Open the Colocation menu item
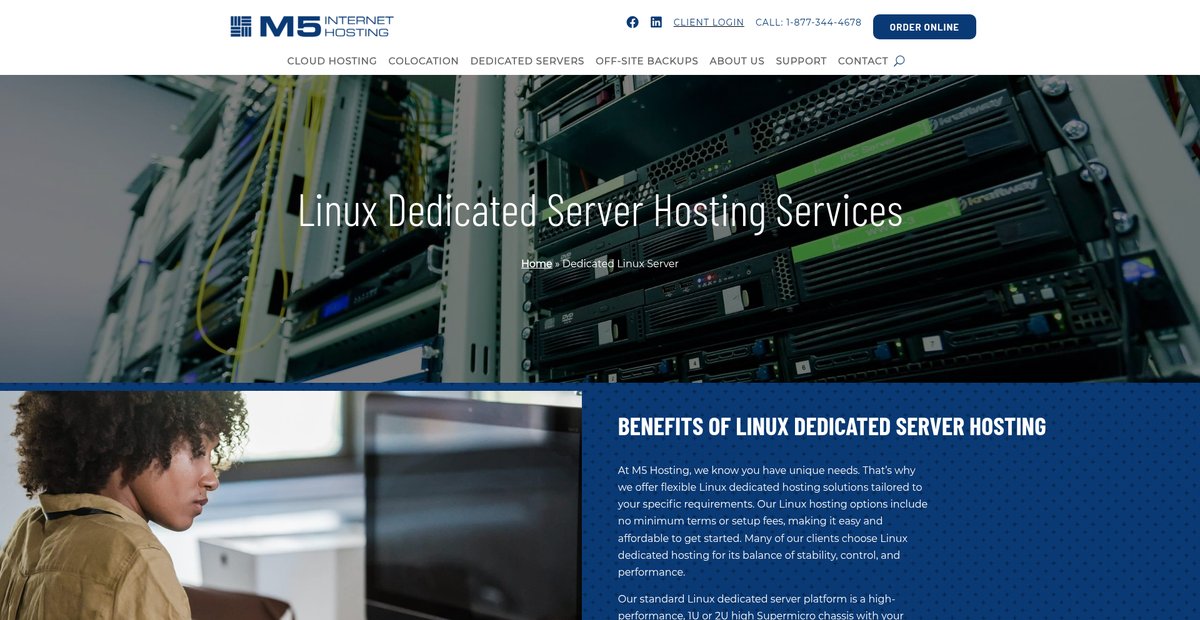The width and height of the screenshot is (1200, 620). coord(423,61)
